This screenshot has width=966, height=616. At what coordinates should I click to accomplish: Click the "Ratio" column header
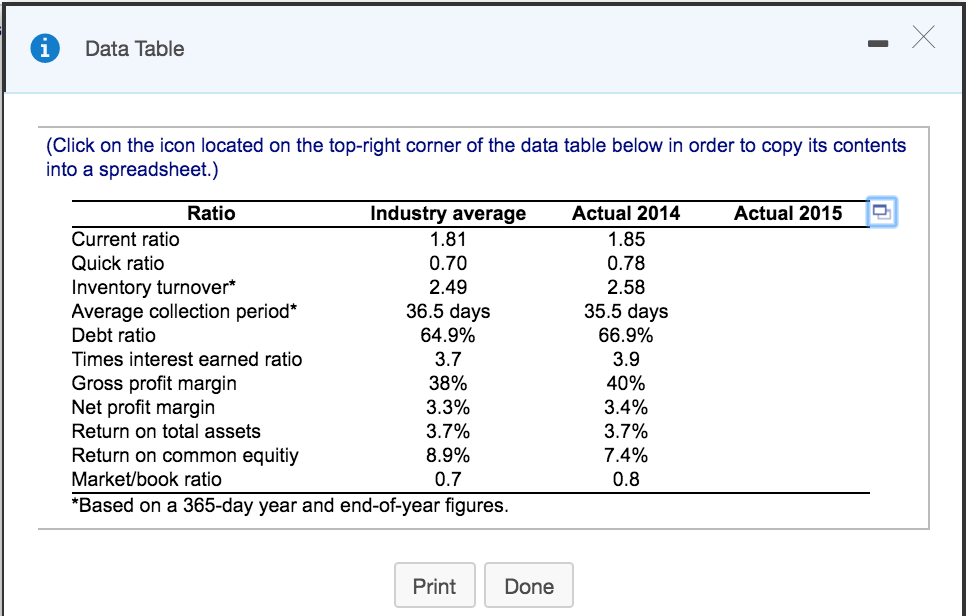pos(211,213)
